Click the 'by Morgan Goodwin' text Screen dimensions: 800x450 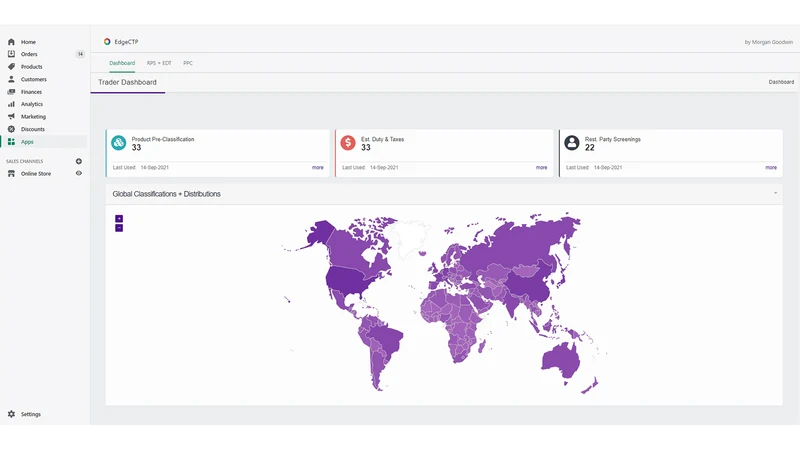tap(768, 42)
